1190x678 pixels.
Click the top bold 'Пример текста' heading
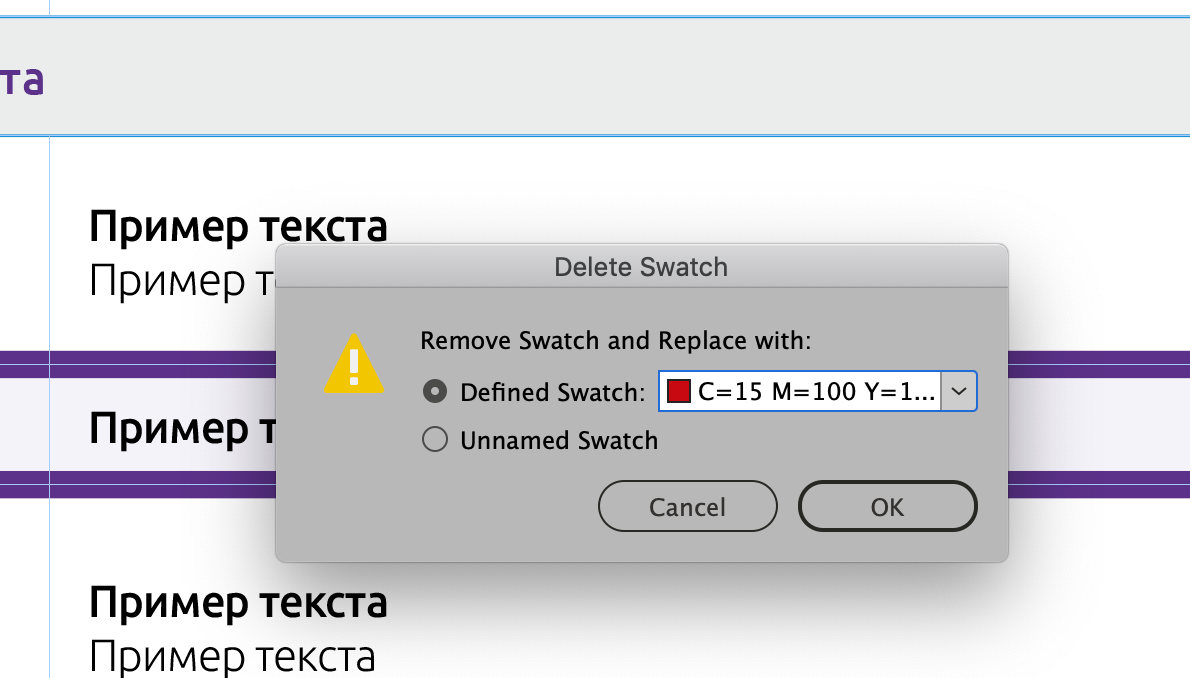[237, 227]
